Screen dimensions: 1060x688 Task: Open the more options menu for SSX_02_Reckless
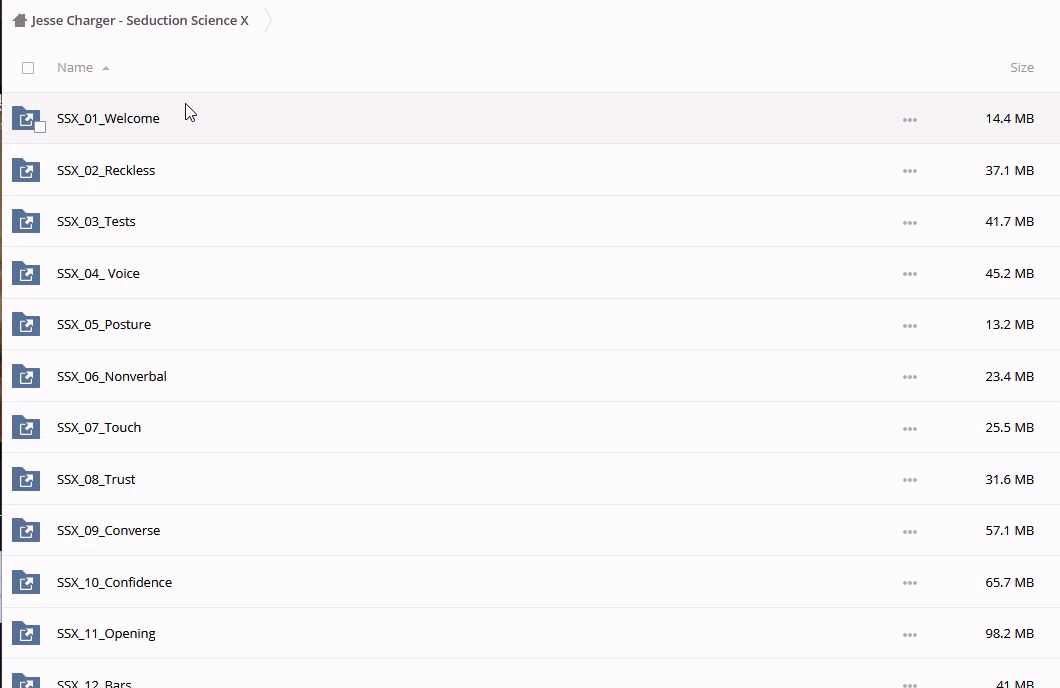pyautogui.click(x=909, y=171)
